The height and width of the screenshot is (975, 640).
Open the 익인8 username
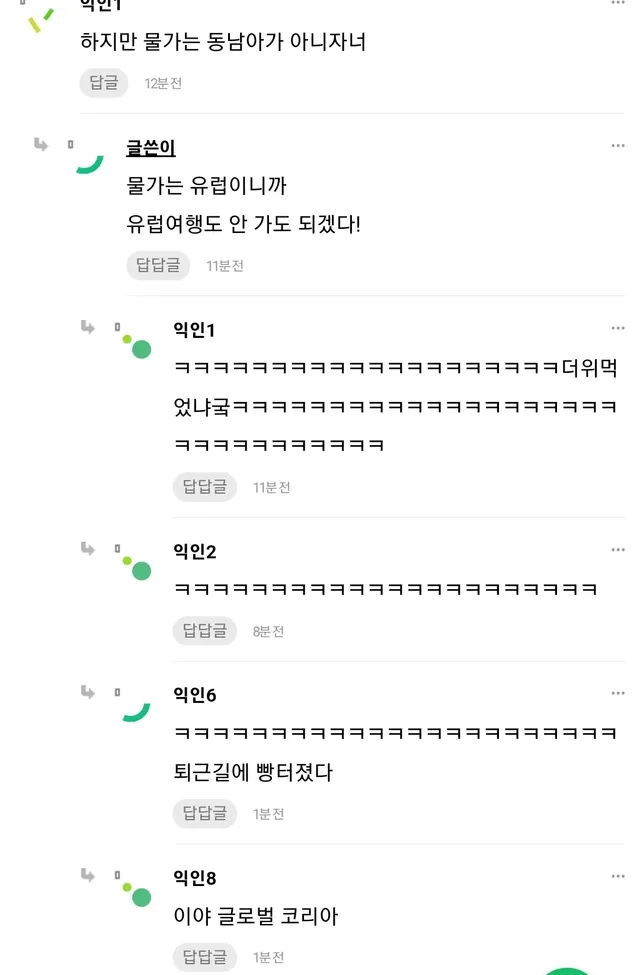click(195, 878)
